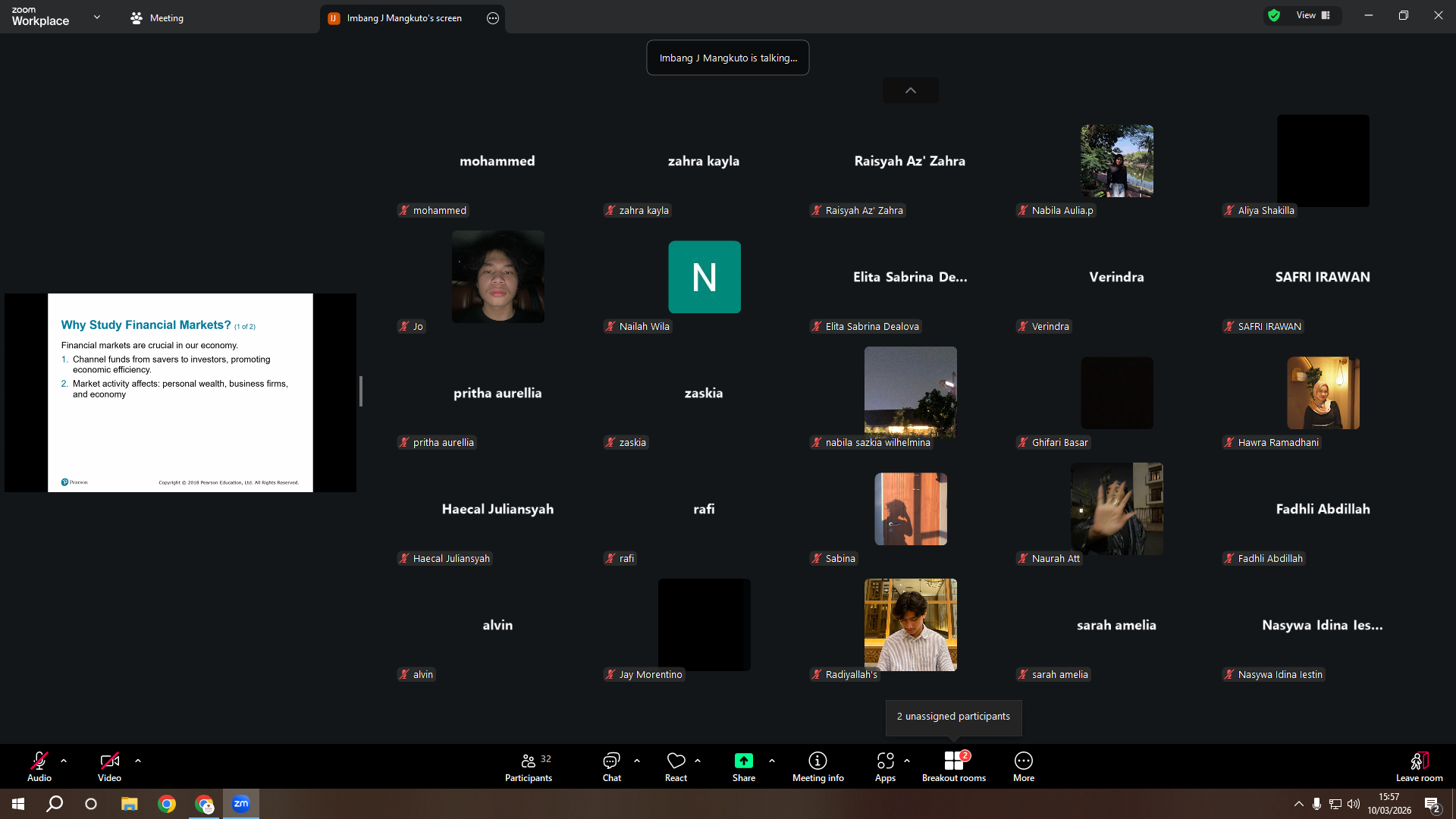This screenshot has width=1456, height=819.
Task: Click the Fadhli Abdillah name label
Action: tap(1263, 558)
